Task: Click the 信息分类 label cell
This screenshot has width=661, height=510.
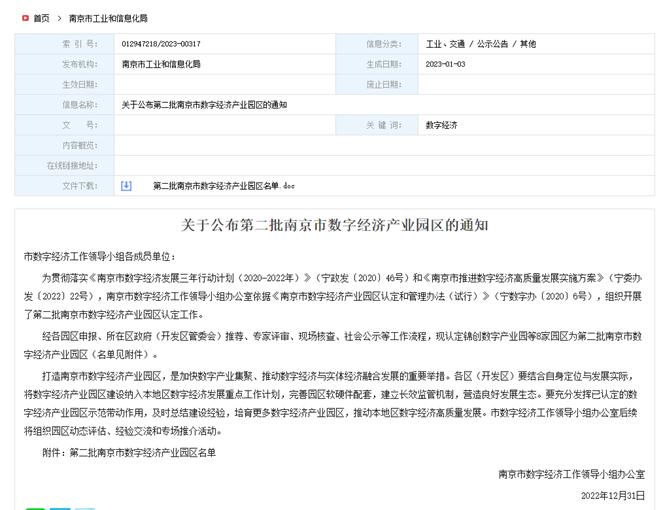Action: pyautogui.click(x=377, y=44)
